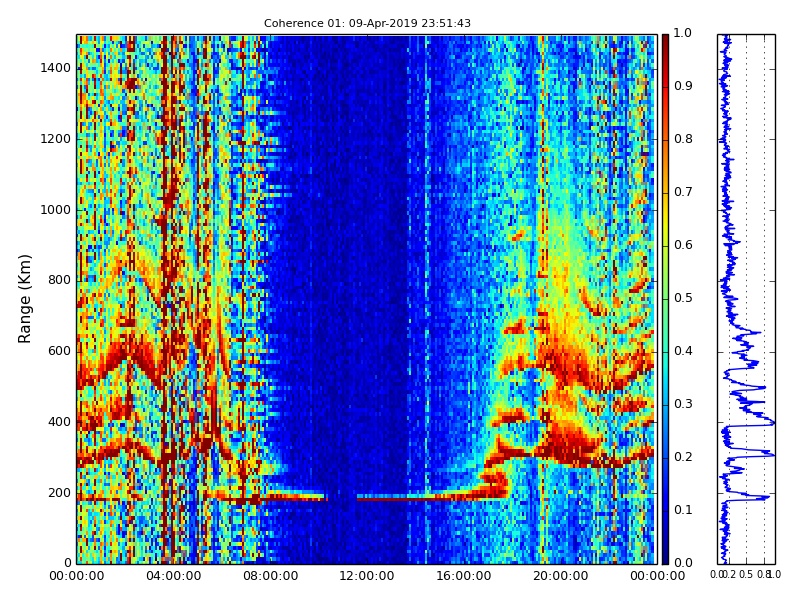Click the colorbar 1.0 label
Viewport: 800px width, 600px height.
(683, 33)
